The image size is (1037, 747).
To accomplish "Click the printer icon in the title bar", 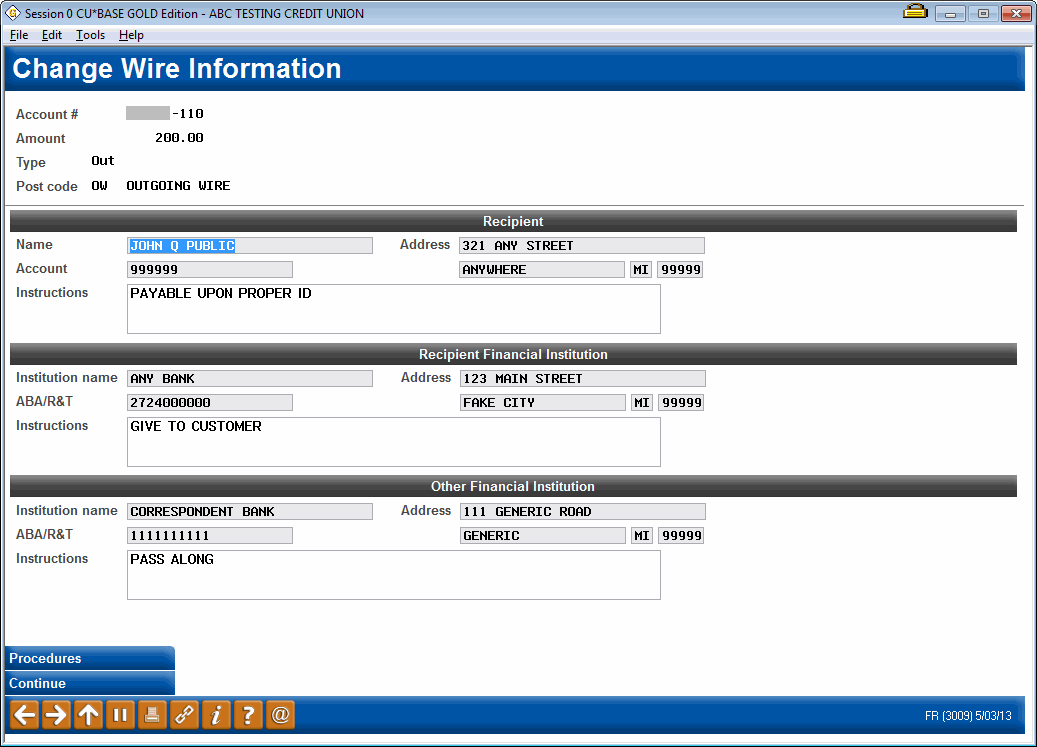I will click(x=915, y=13).
